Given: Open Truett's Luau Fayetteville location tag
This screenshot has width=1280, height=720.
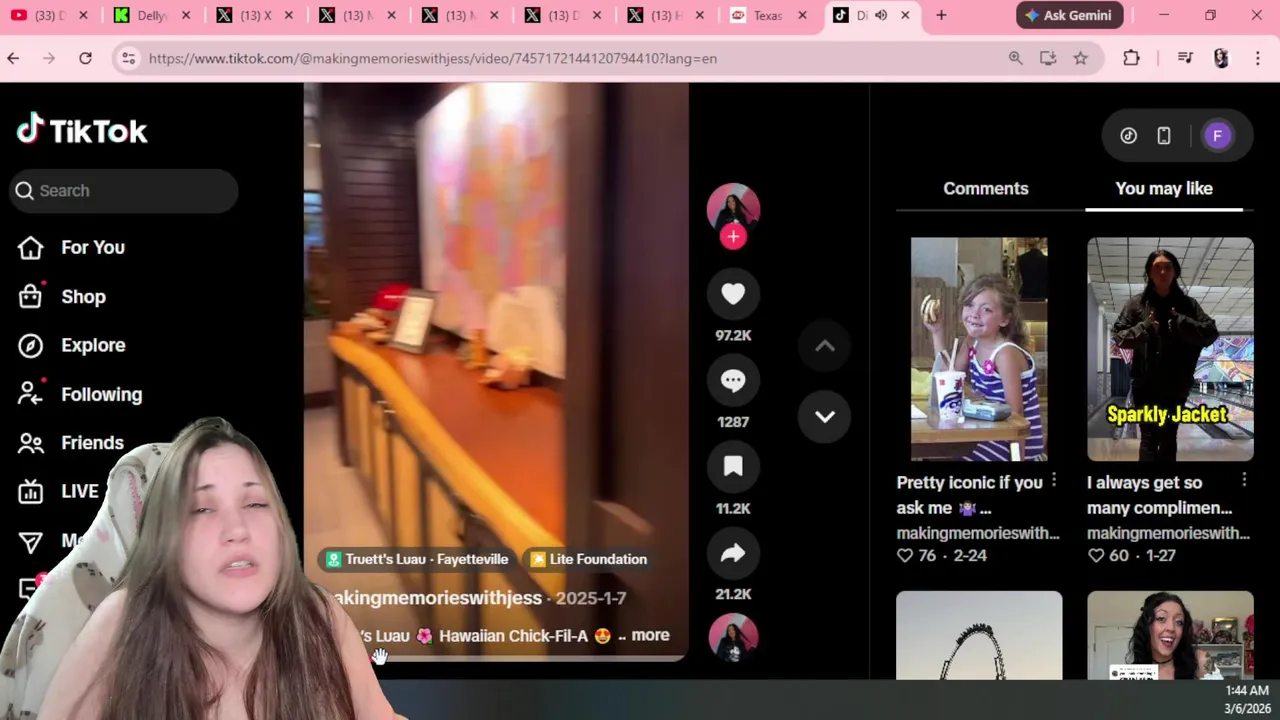Looking at the screenshot, I should (417, 559).
